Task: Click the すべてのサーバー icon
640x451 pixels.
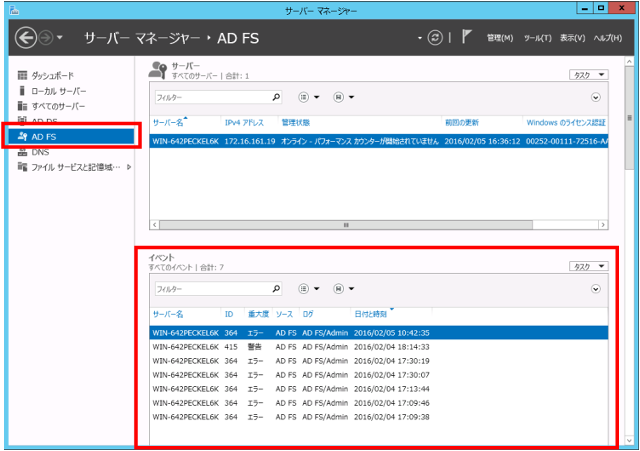Action: (x=22, y=106)
